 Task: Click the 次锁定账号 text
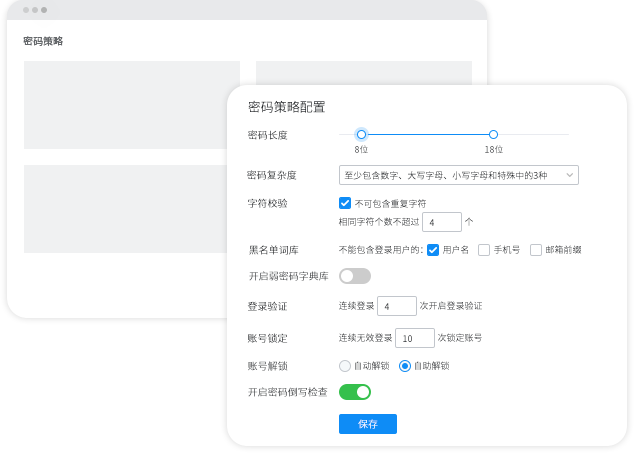460,337
